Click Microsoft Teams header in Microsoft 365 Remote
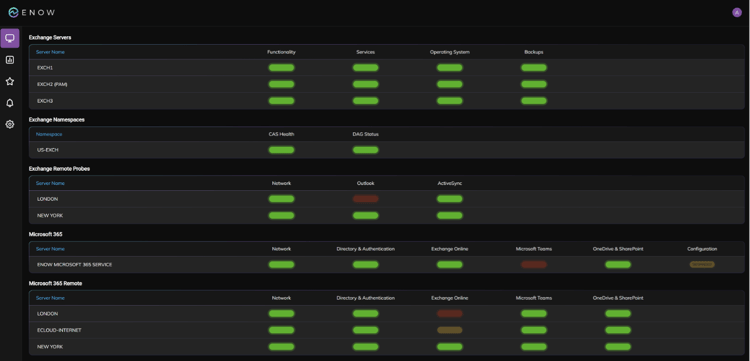The width and height of the screenshot is (750, 361). tap(534, 298)
